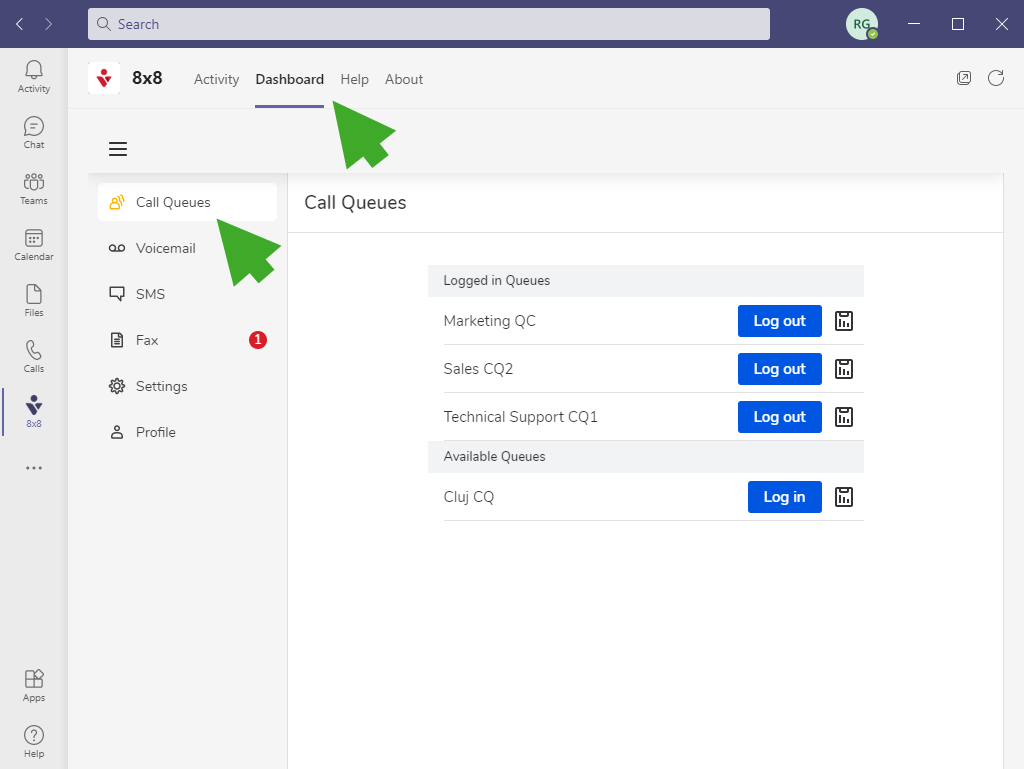This screenshot has width=1024, height=769.
Task: Collapse the hamburger navigation menu
Action: tap(118, 149)
